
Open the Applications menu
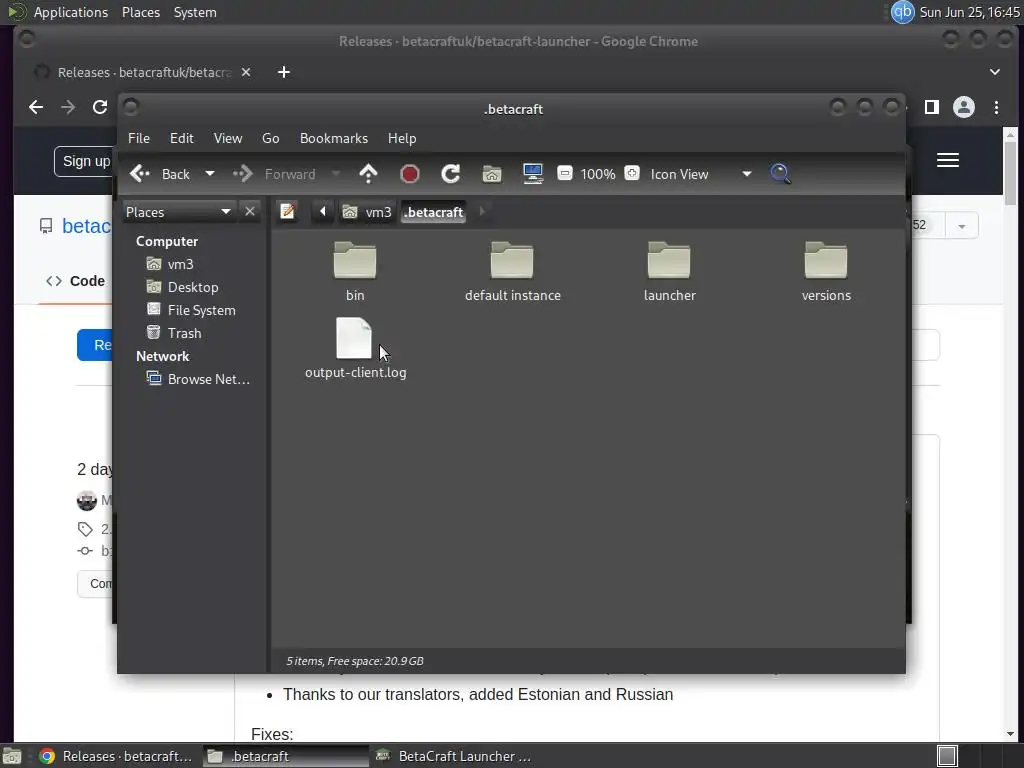coord(71,12)
